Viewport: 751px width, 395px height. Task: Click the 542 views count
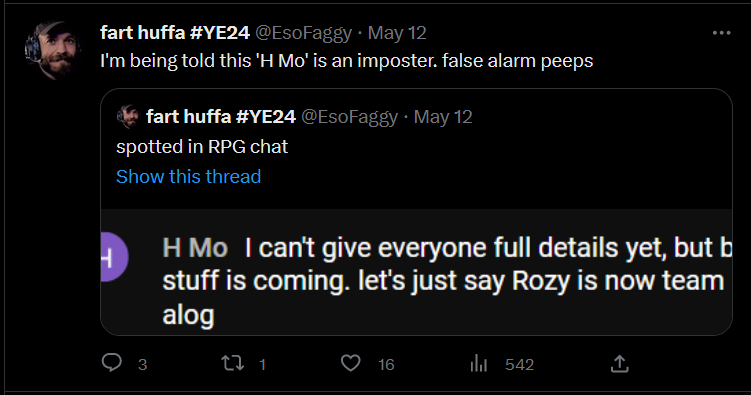(519, 365)
